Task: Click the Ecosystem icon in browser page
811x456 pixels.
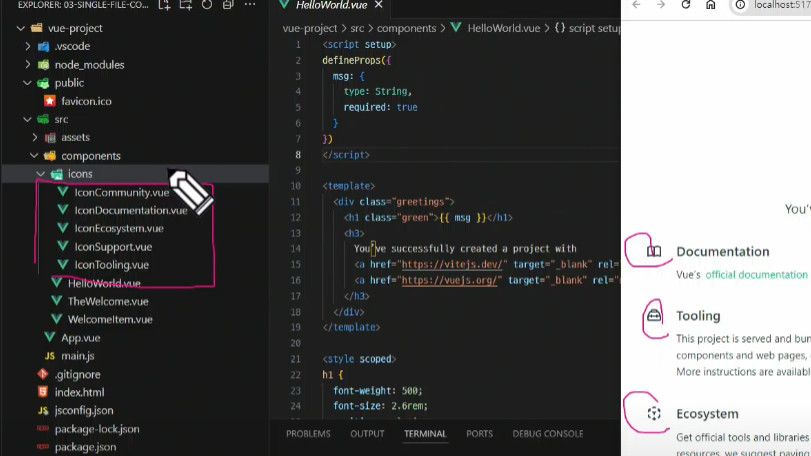Action: (x=654, y=413)
